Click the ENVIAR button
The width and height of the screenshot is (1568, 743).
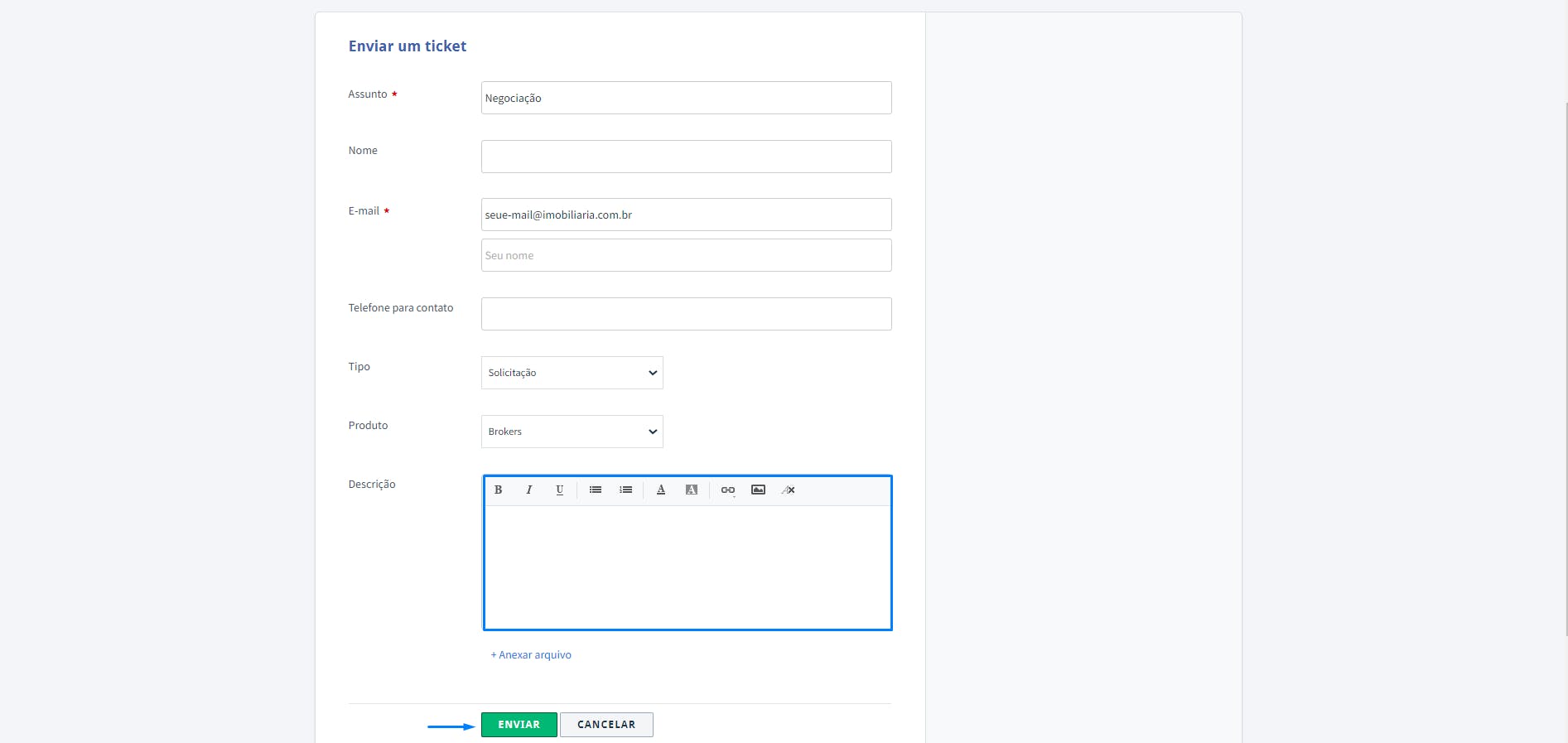[519, 725]
